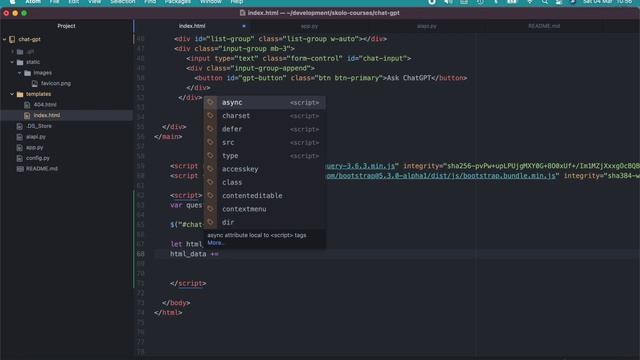The height and width of the screenshot is (360, 640).
Task: Click the aiapi.py file icon in tree
Action: pyautogui.click(x=20, y=137)
